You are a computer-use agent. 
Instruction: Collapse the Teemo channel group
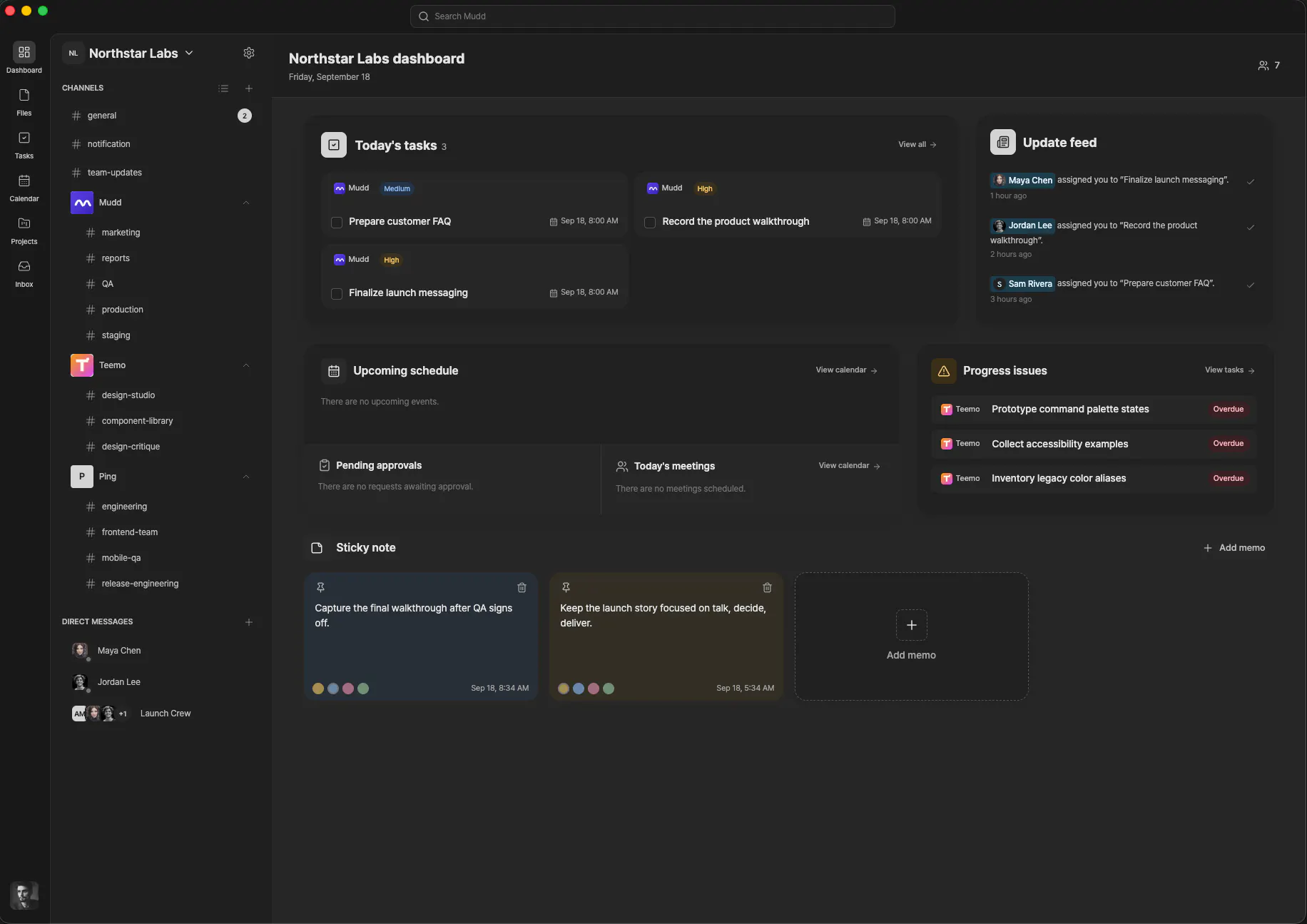click(x=246, y=365)
